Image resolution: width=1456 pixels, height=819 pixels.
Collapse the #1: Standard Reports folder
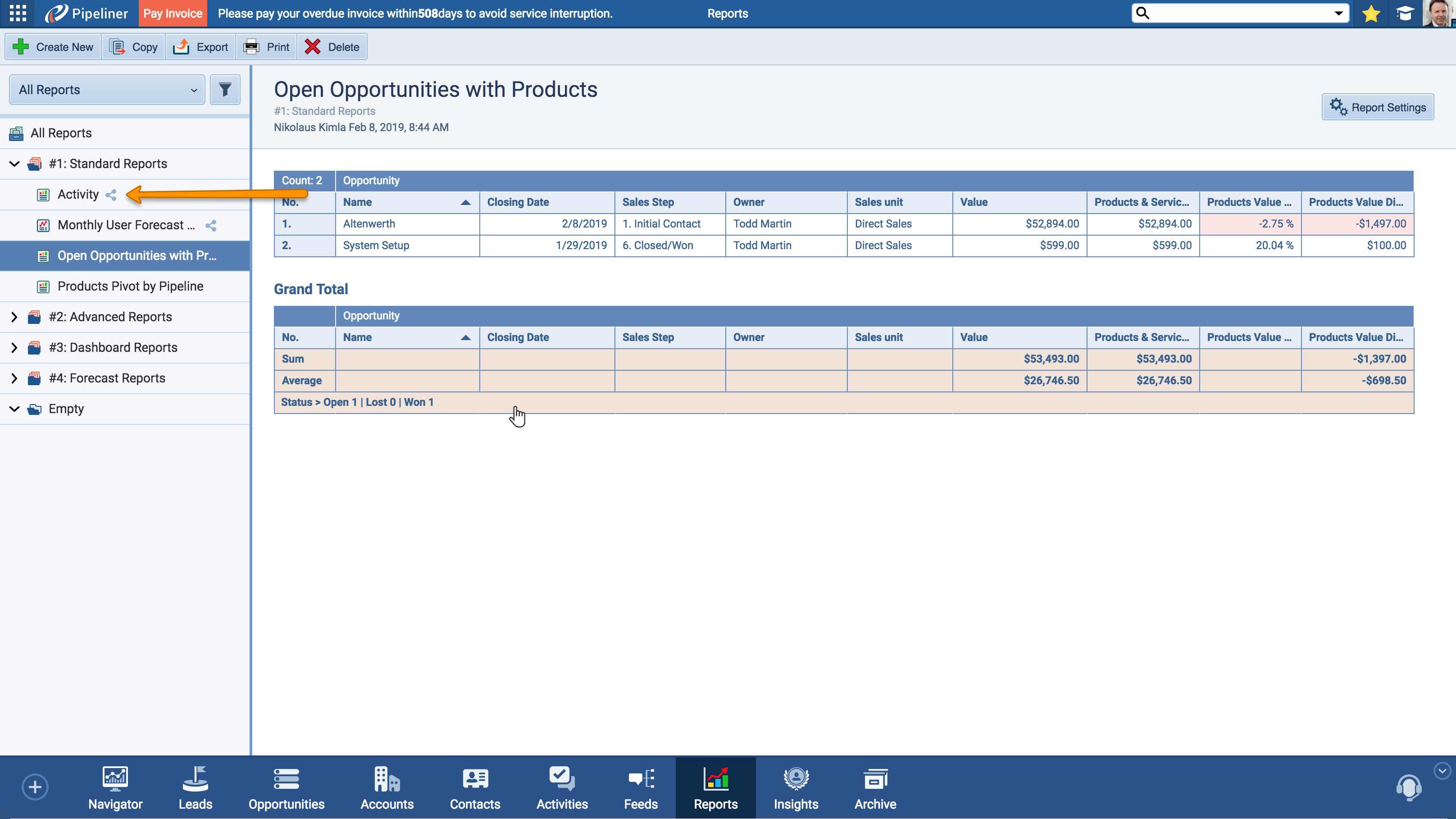15,164
